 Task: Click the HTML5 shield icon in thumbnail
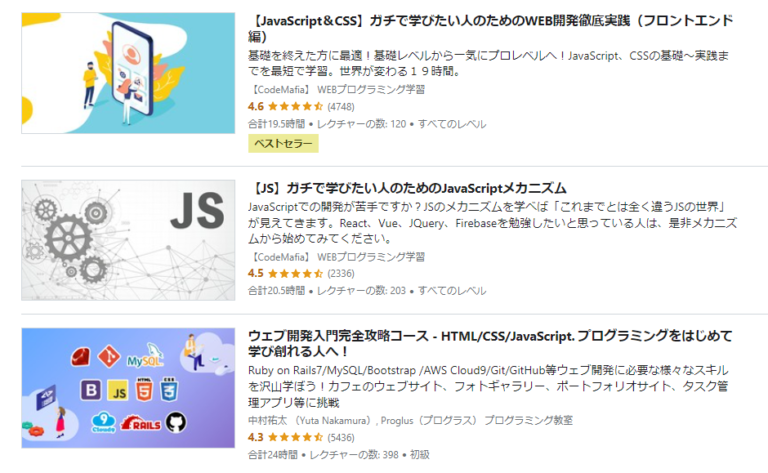144,390
